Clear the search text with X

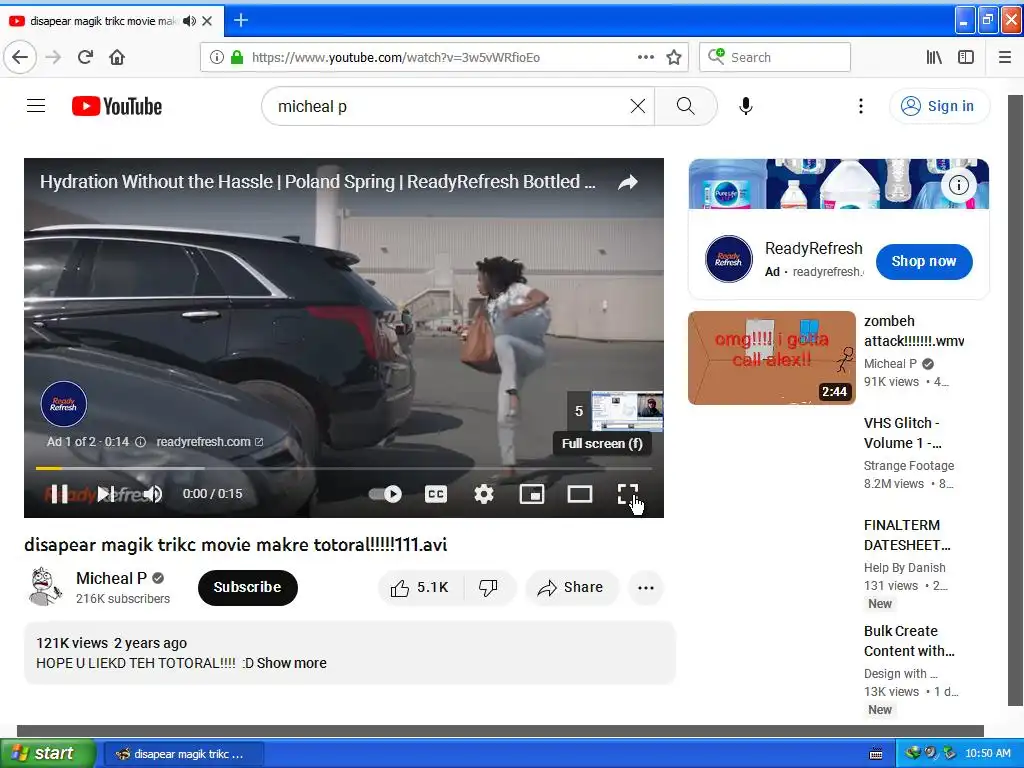point(638,106)
